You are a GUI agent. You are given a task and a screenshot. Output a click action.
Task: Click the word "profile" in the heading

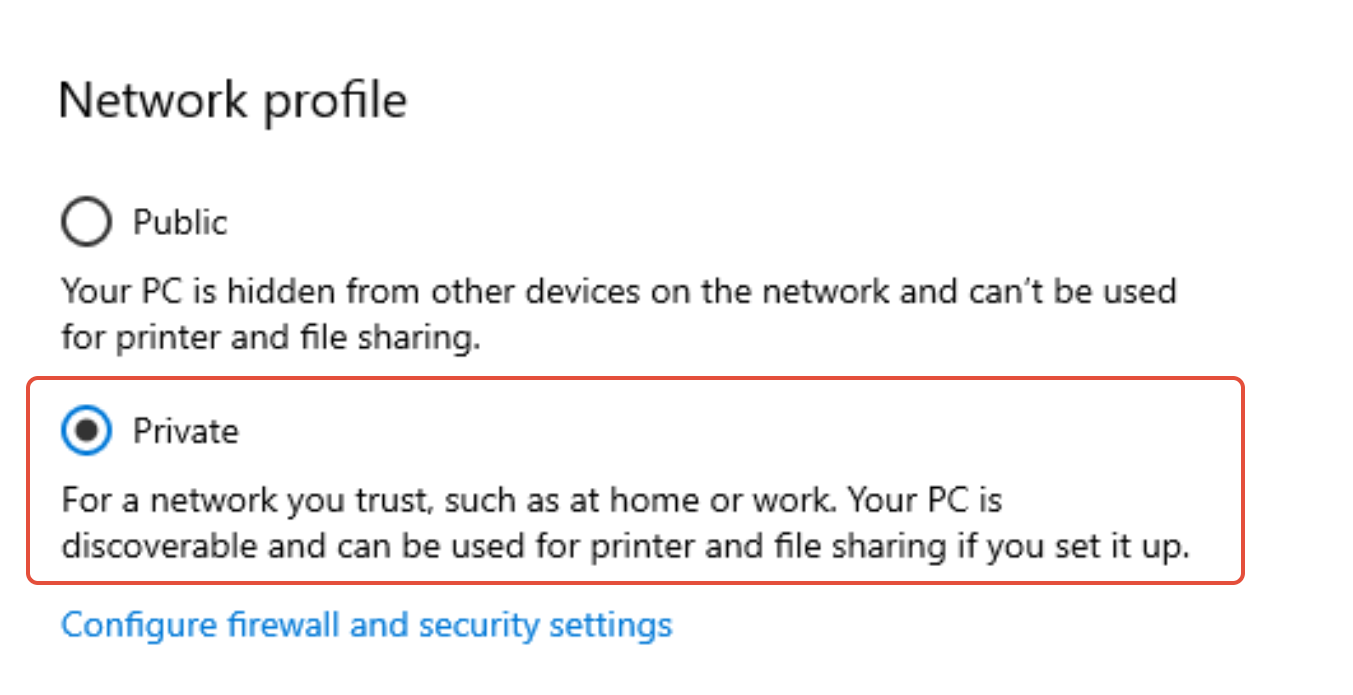point(336,103)
